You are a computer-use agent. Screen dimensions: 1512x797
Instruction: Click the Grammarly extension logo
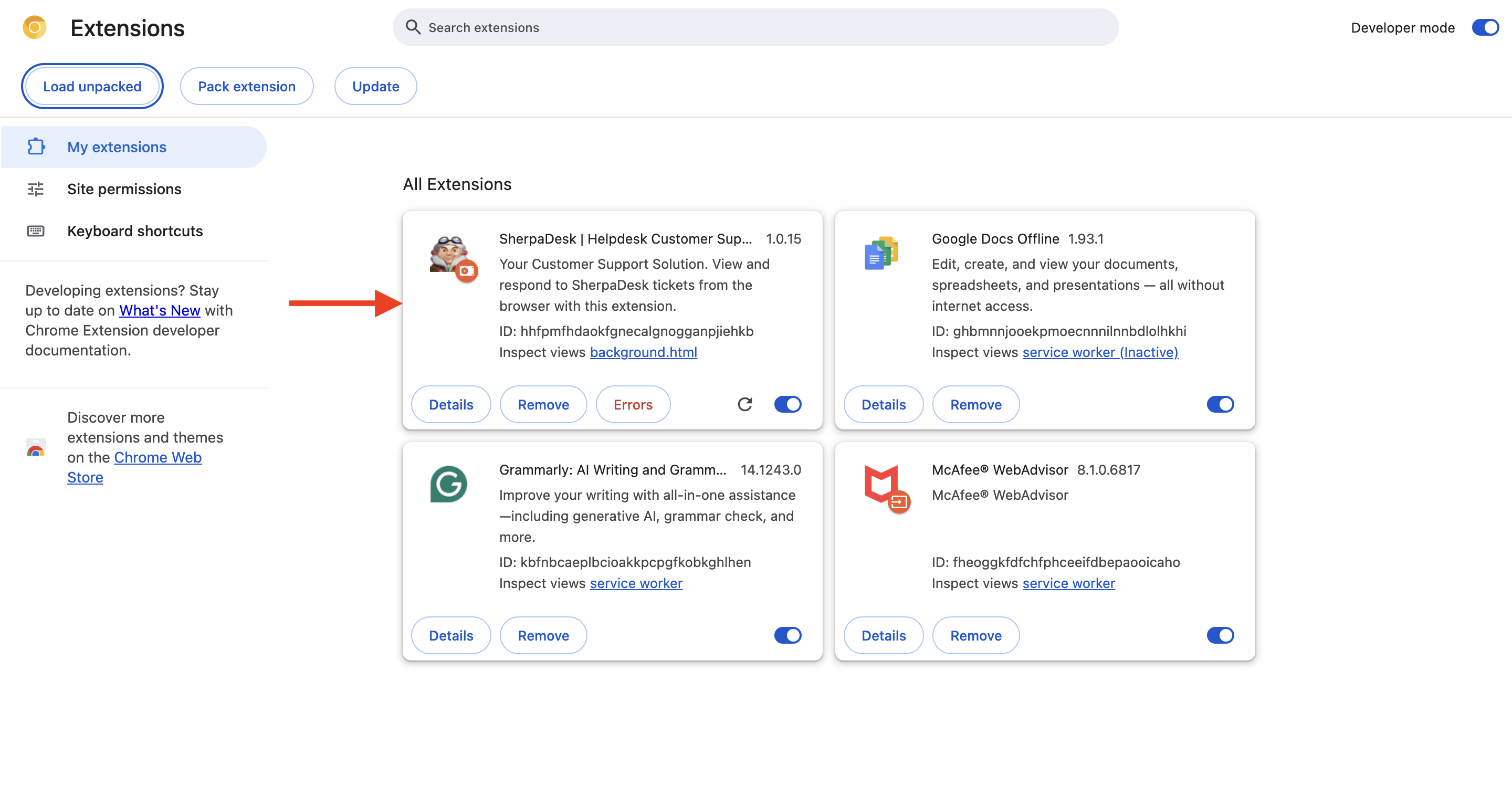coord(448,484)
